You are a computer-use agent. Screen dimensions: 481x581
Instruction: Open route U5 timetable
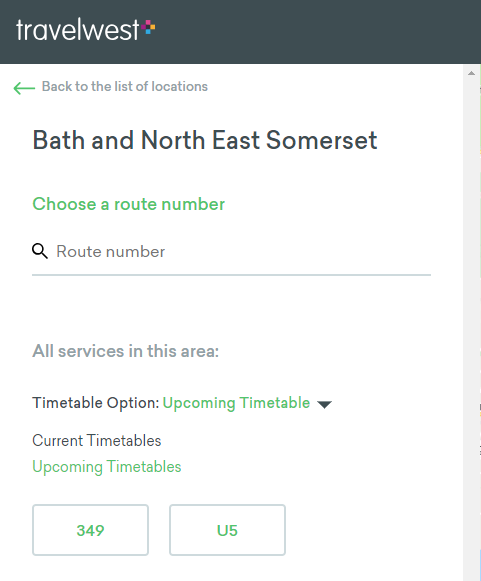click(228, 530)
